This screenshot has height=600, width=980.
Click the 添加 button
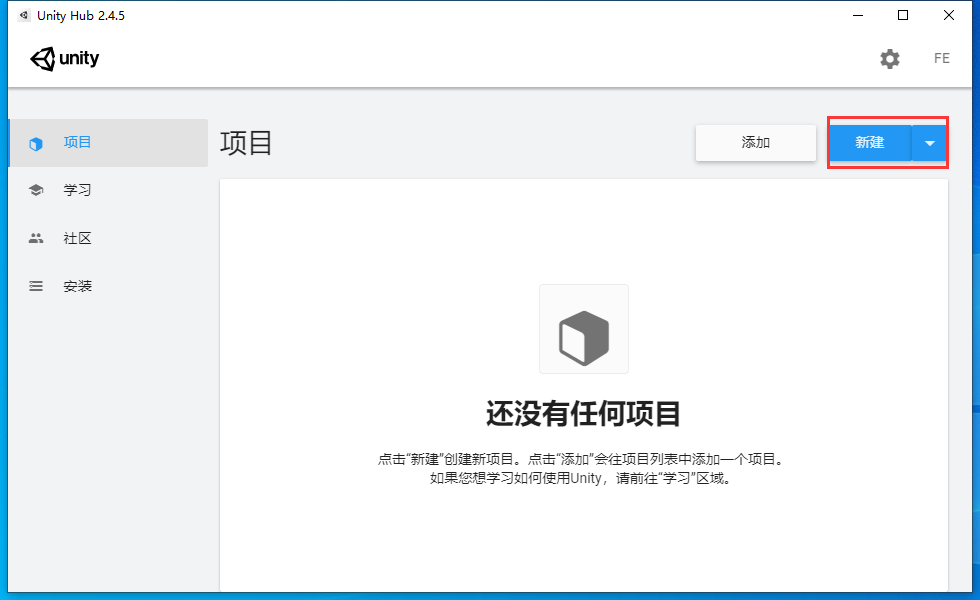pos(756,143)
